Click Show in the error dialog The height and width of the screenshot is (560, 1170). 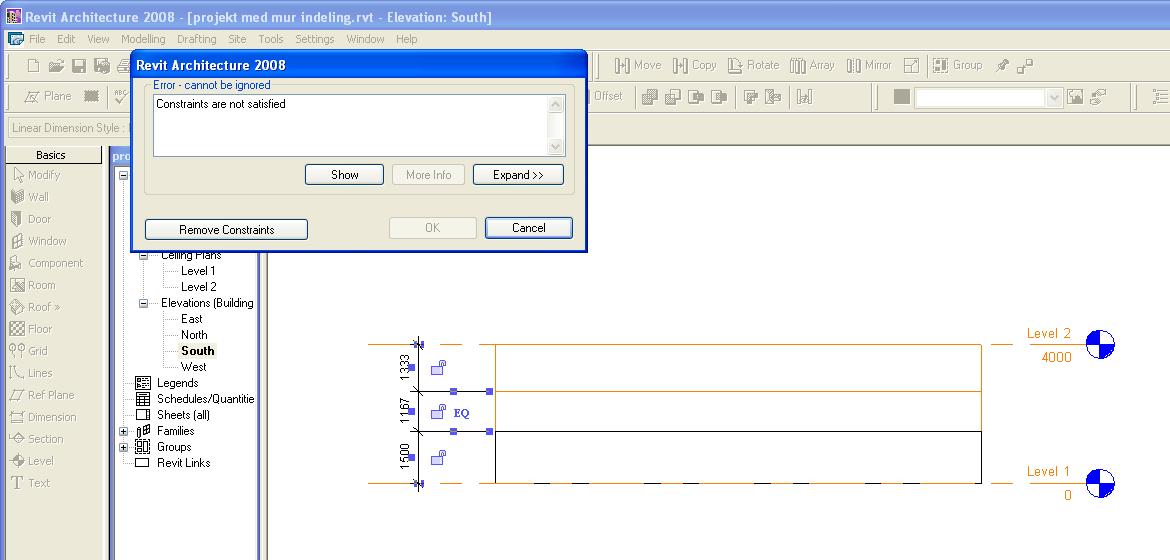click(x=345, y=175)
